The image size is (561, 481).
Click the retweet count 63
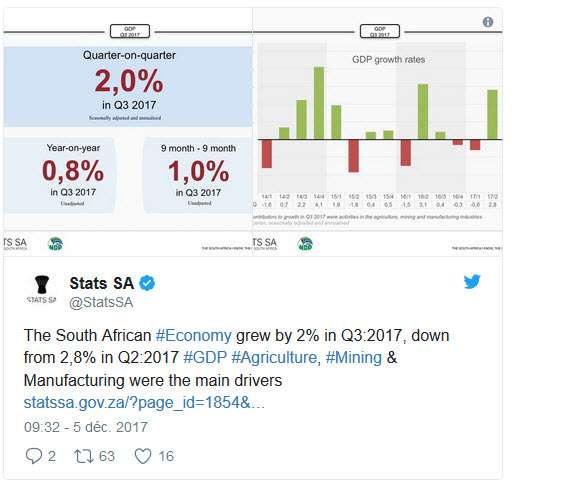click(107, 456)
